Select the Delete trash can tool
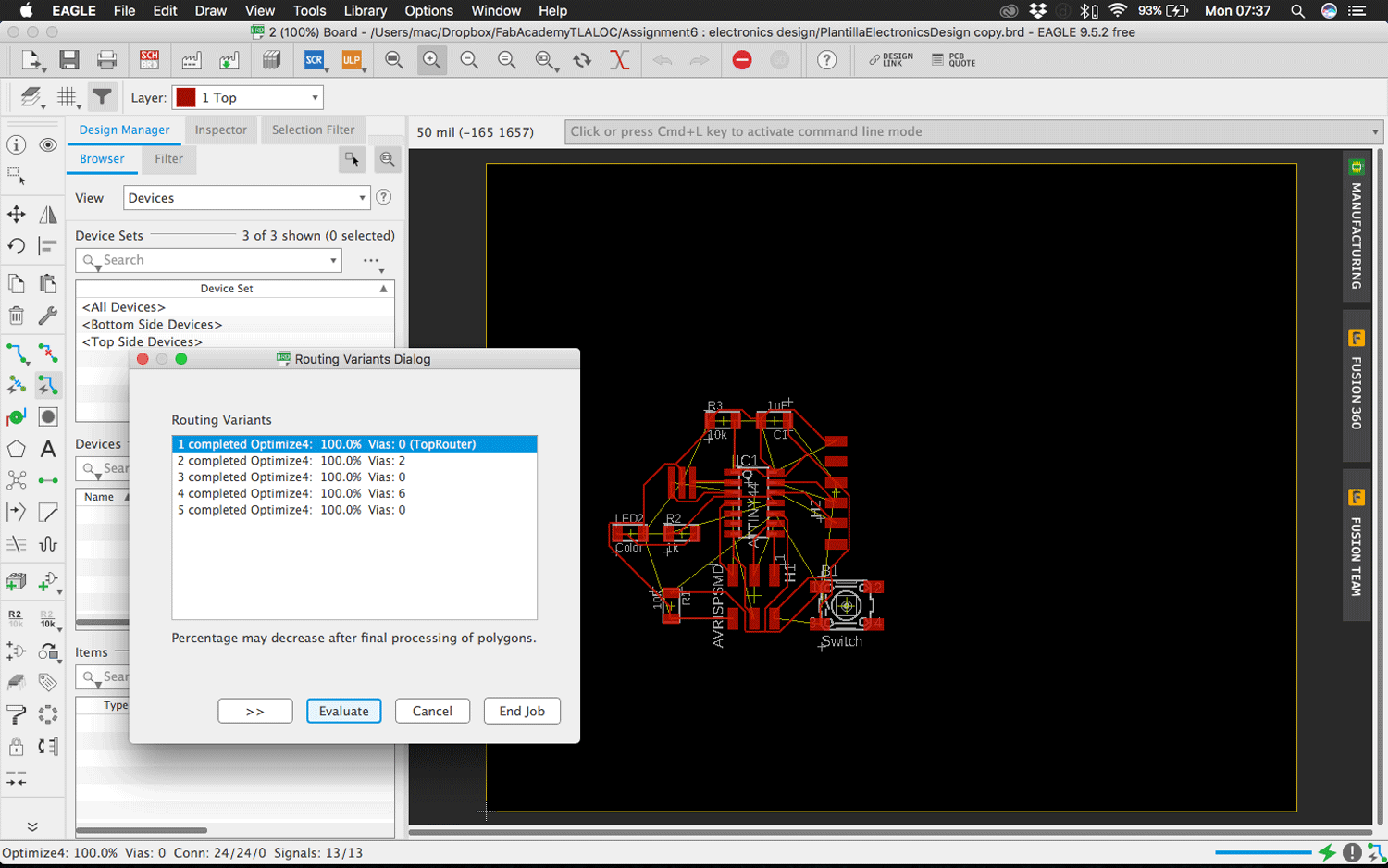1388x868 pixels. 17,316
